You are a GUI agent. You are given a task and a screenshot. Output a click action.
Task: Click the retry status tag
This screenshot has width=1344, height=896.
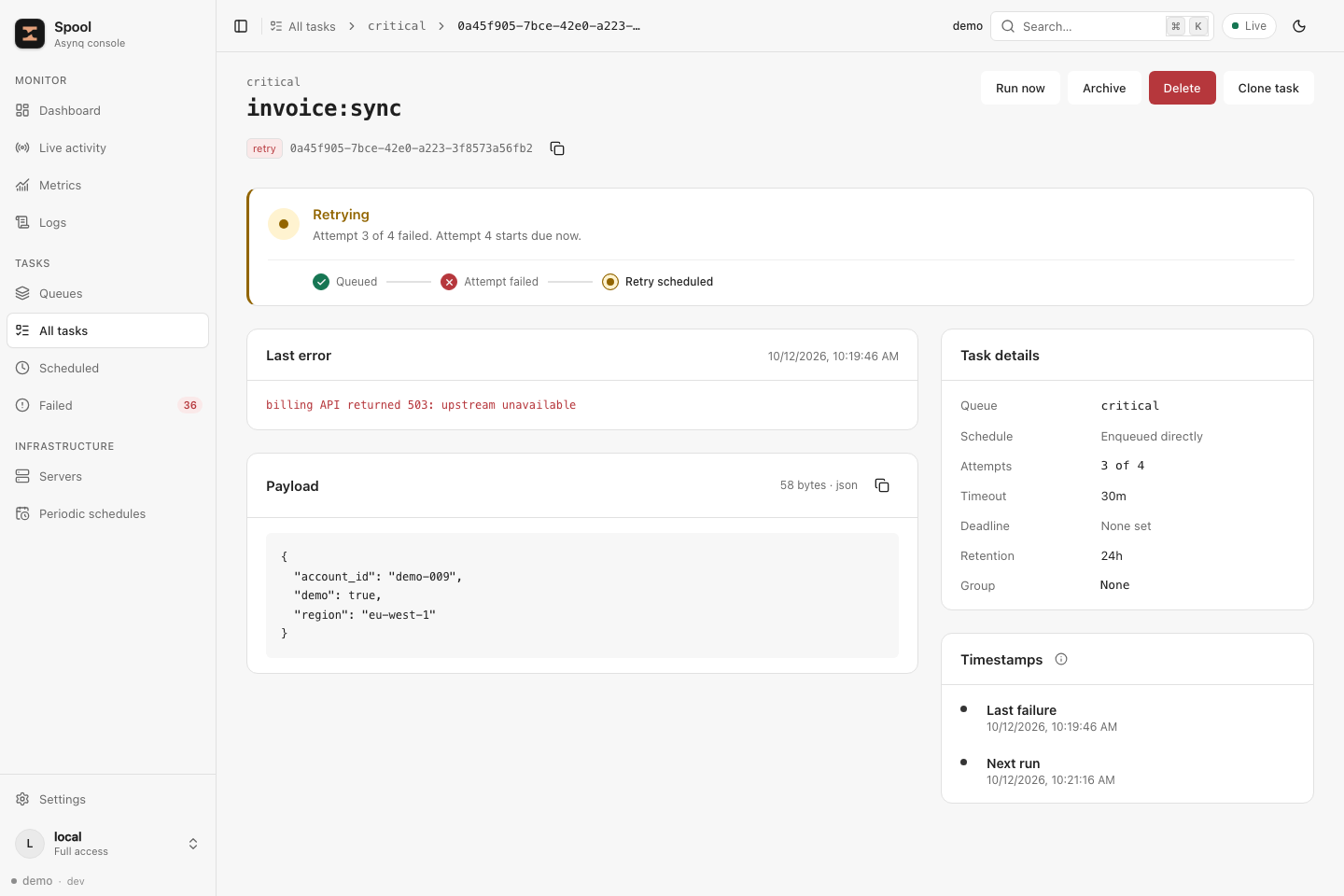pyautogui.click(x=264, y=148)
